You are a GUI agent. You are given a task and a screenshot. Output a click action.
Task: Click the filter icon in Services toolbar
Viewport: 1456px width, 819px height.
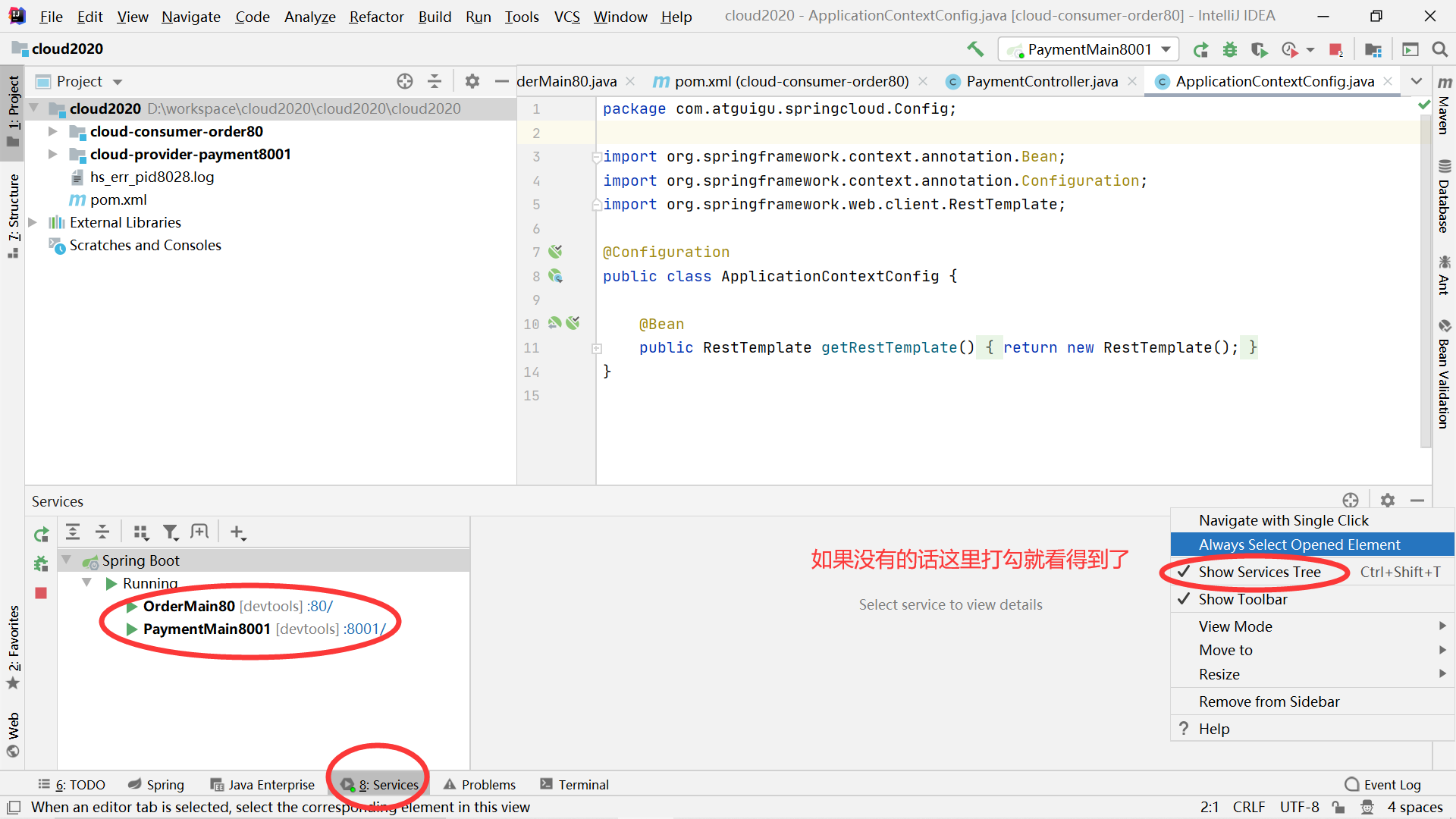170,532
